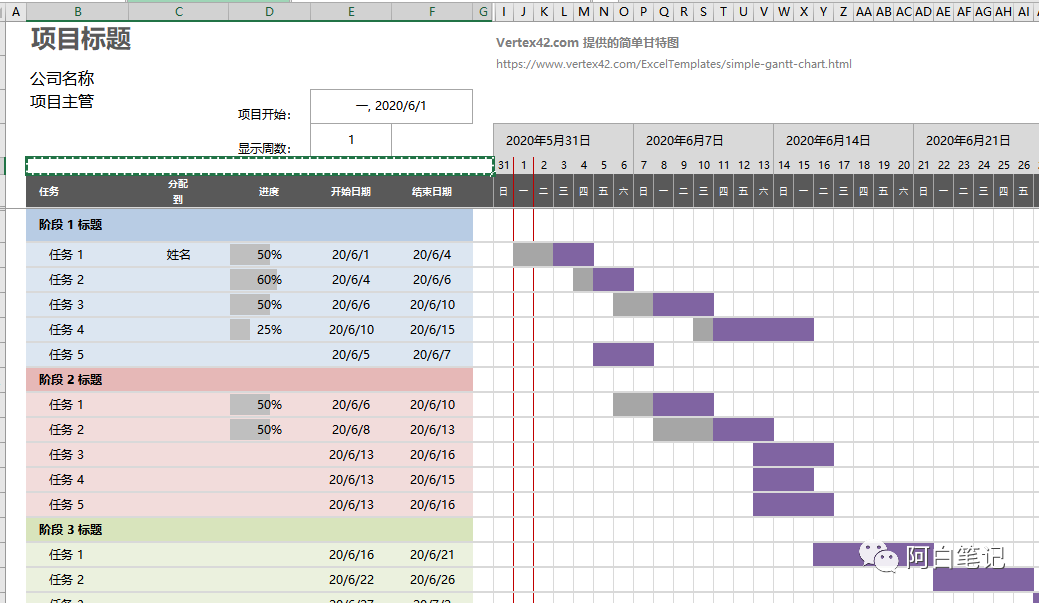Image resolution: width=1039 pixels, height=603 pixels.
Task: Click the 项目开始 label
Action: (264, 115)
